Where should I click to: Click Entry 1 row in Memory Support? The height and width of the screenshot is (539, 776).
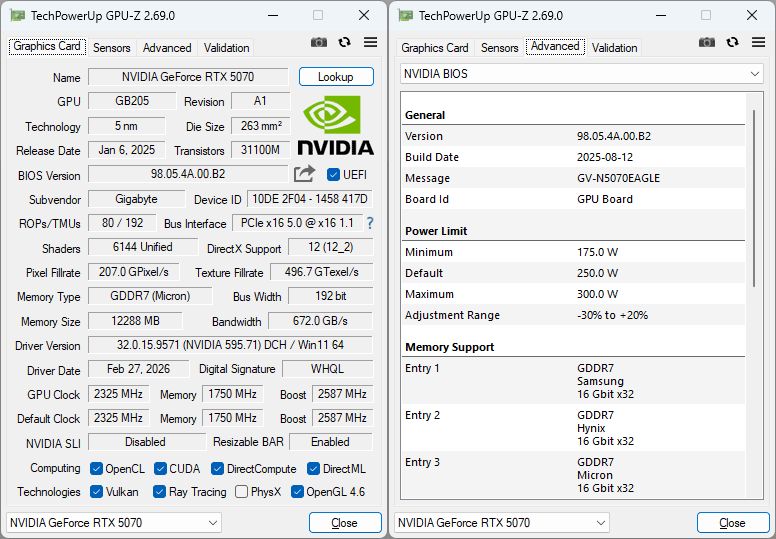574,381
